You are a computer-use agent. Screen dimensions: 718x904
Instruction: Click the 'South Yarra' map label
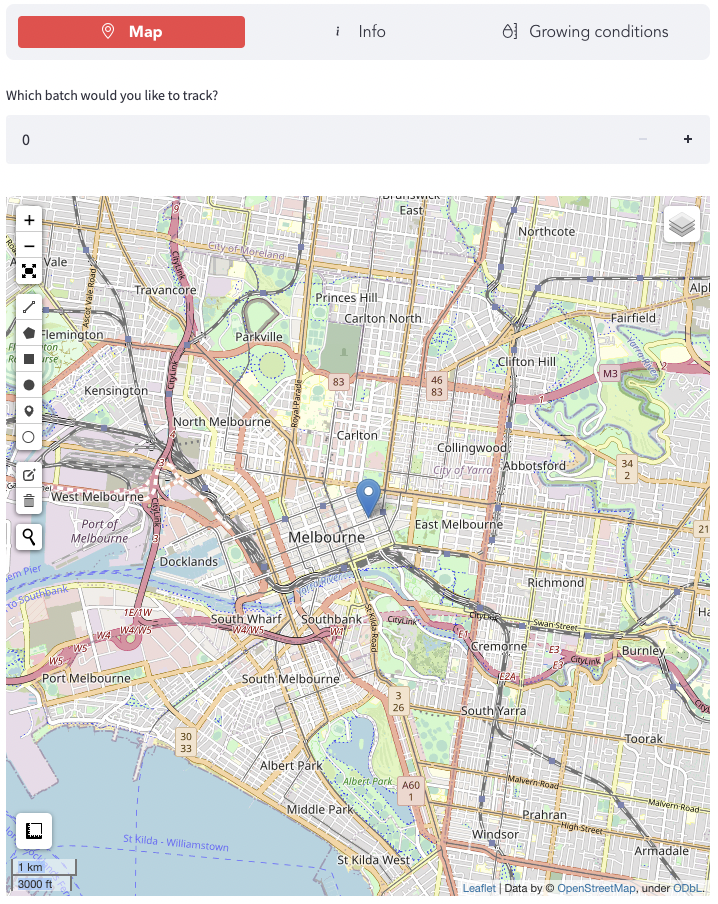[493, 711]
